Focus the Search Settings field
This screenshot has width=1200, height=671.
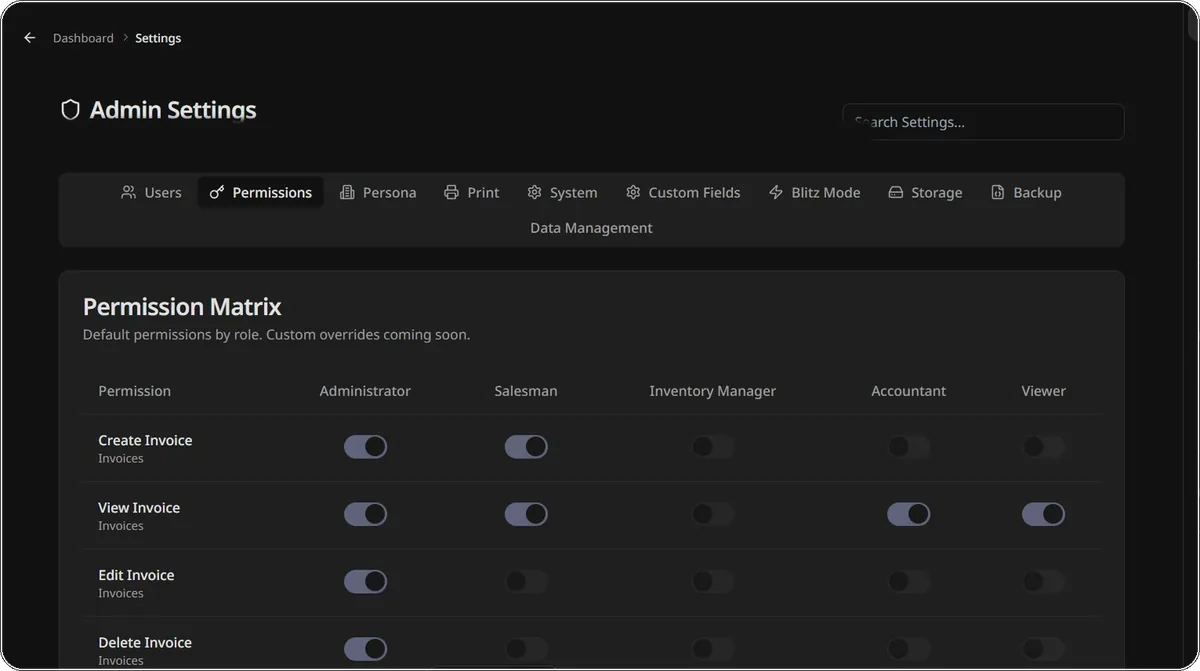[x=983, y=122]
